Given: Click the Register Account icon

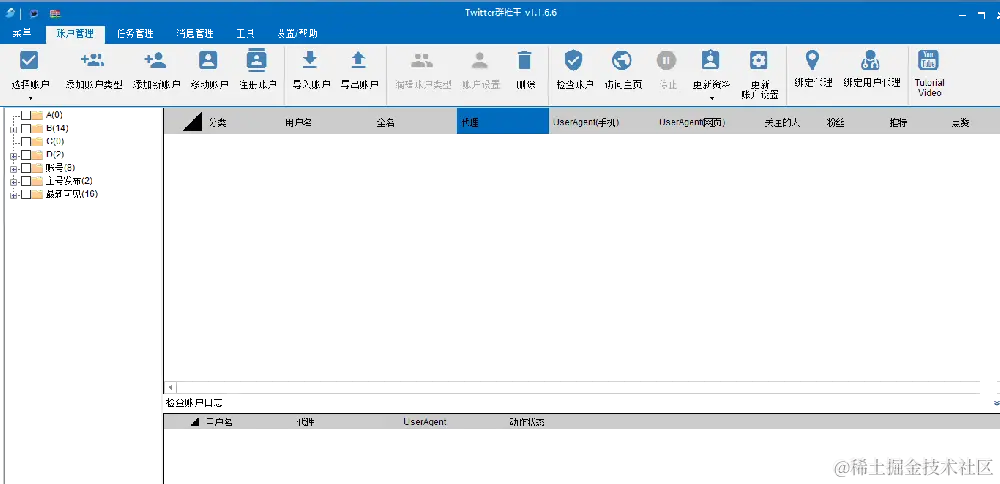Looking at the screenshot, I should [256, 61].
